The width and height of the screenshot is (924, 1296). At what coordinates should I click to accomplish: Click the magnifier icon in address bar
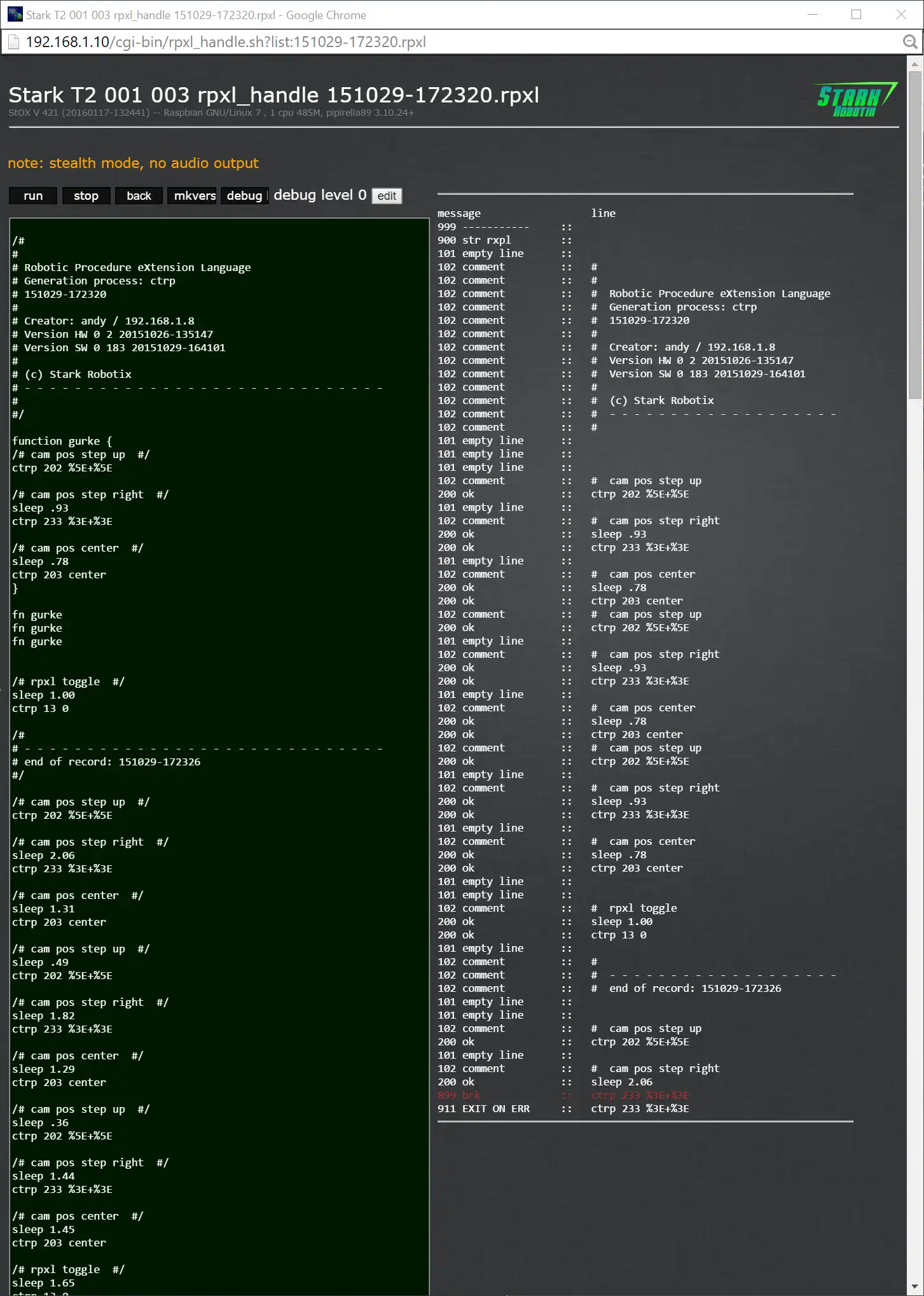910,42
